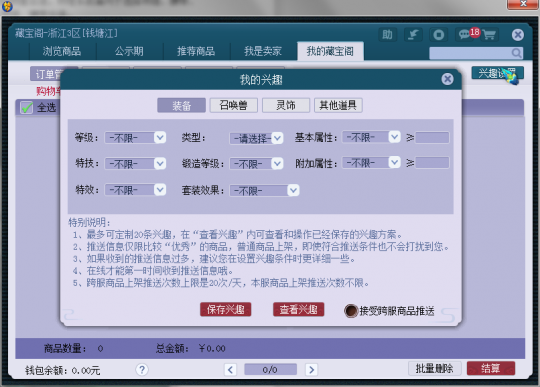Switch to 浏览商品 tab
Image resolution: width=540 pixels, height=387 pixels.
(x=62, y=51)
